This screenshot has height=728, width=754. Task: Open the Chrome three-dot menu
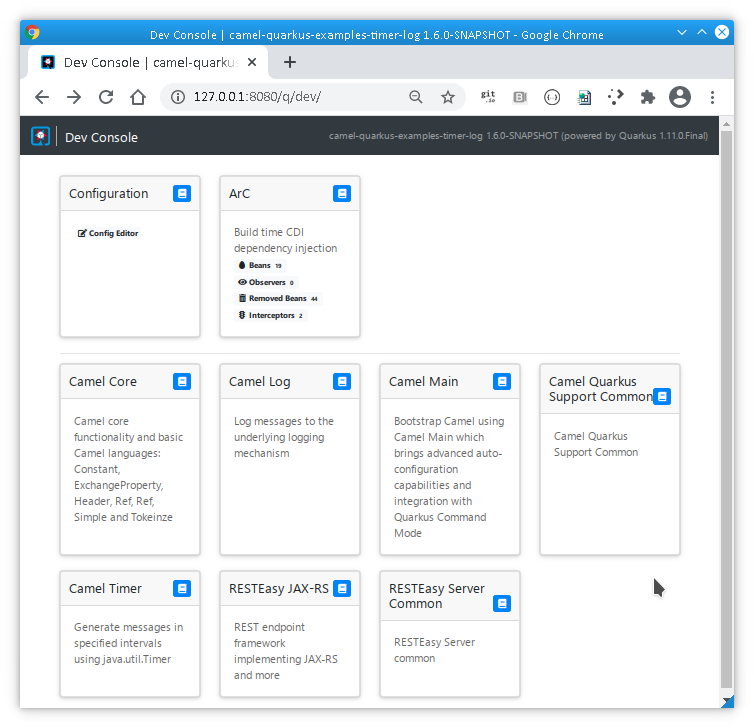[712, 97]
